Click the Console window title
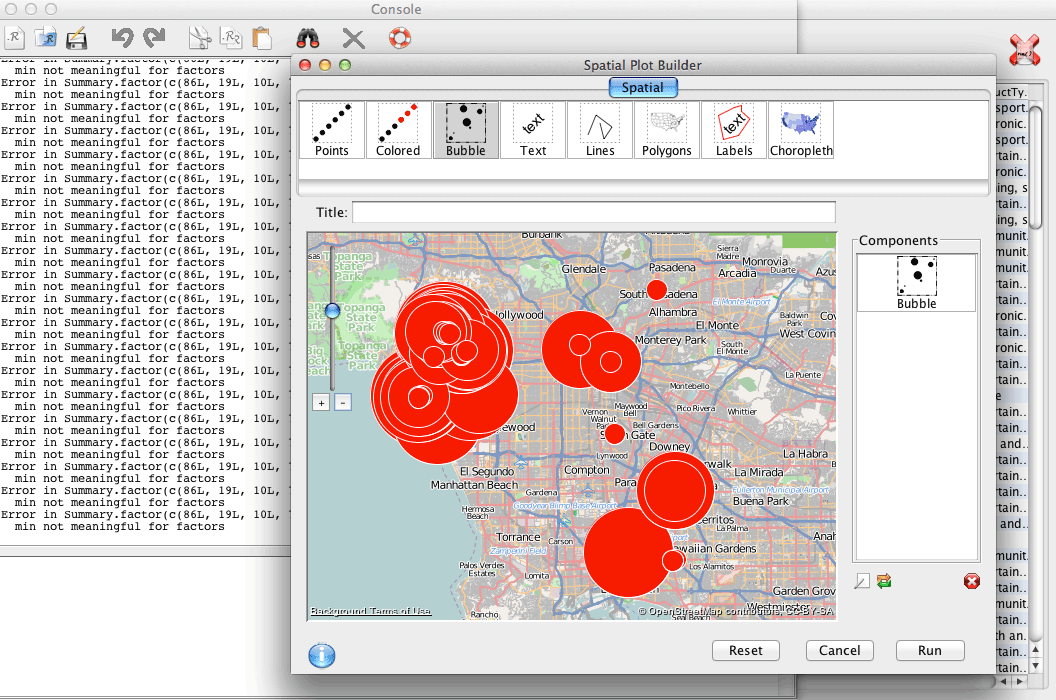 pyautogui.click(x=396, y=9)
